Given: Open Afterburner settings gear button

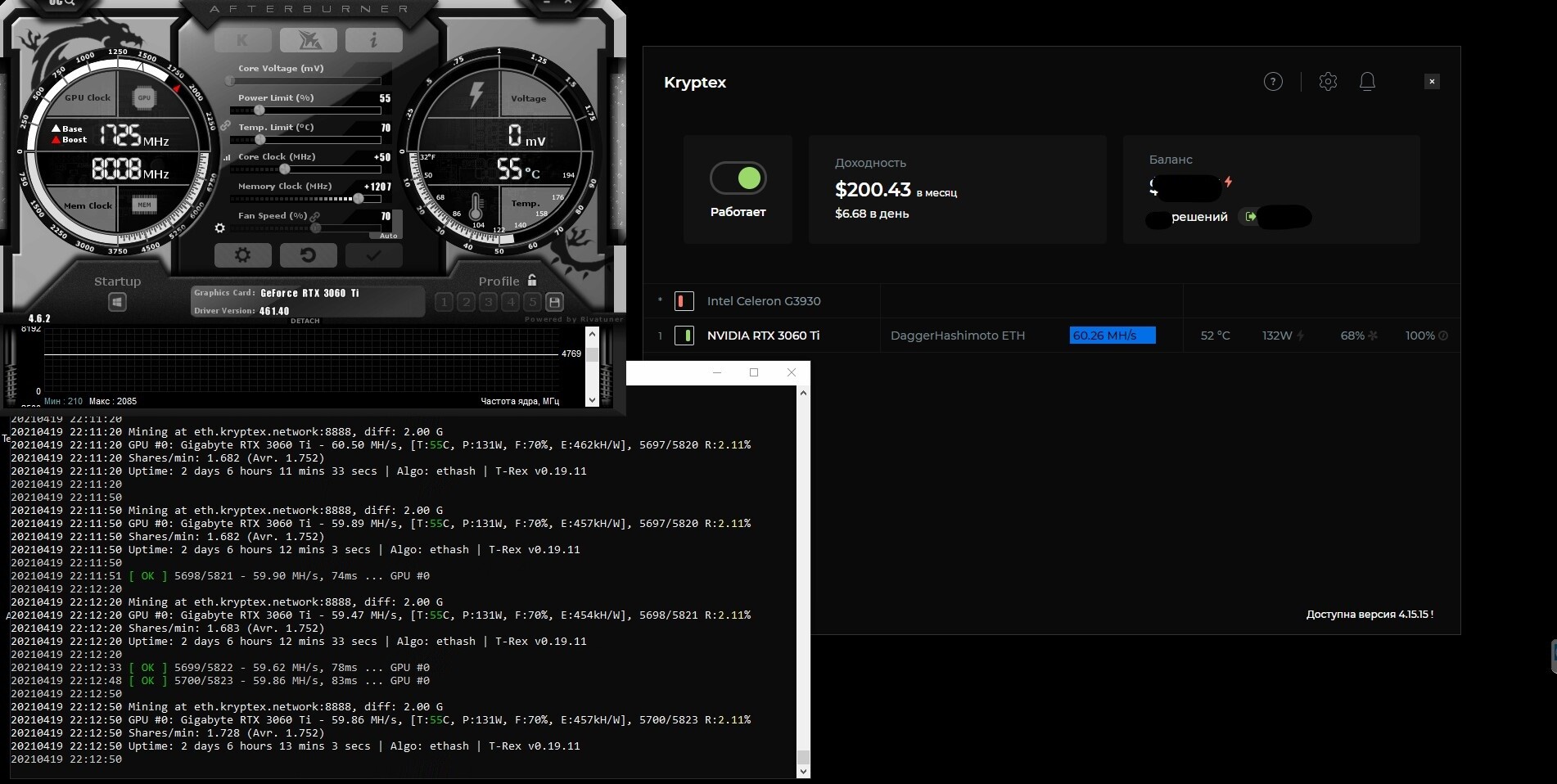Looking at the screenshot, I should [242, 255].
